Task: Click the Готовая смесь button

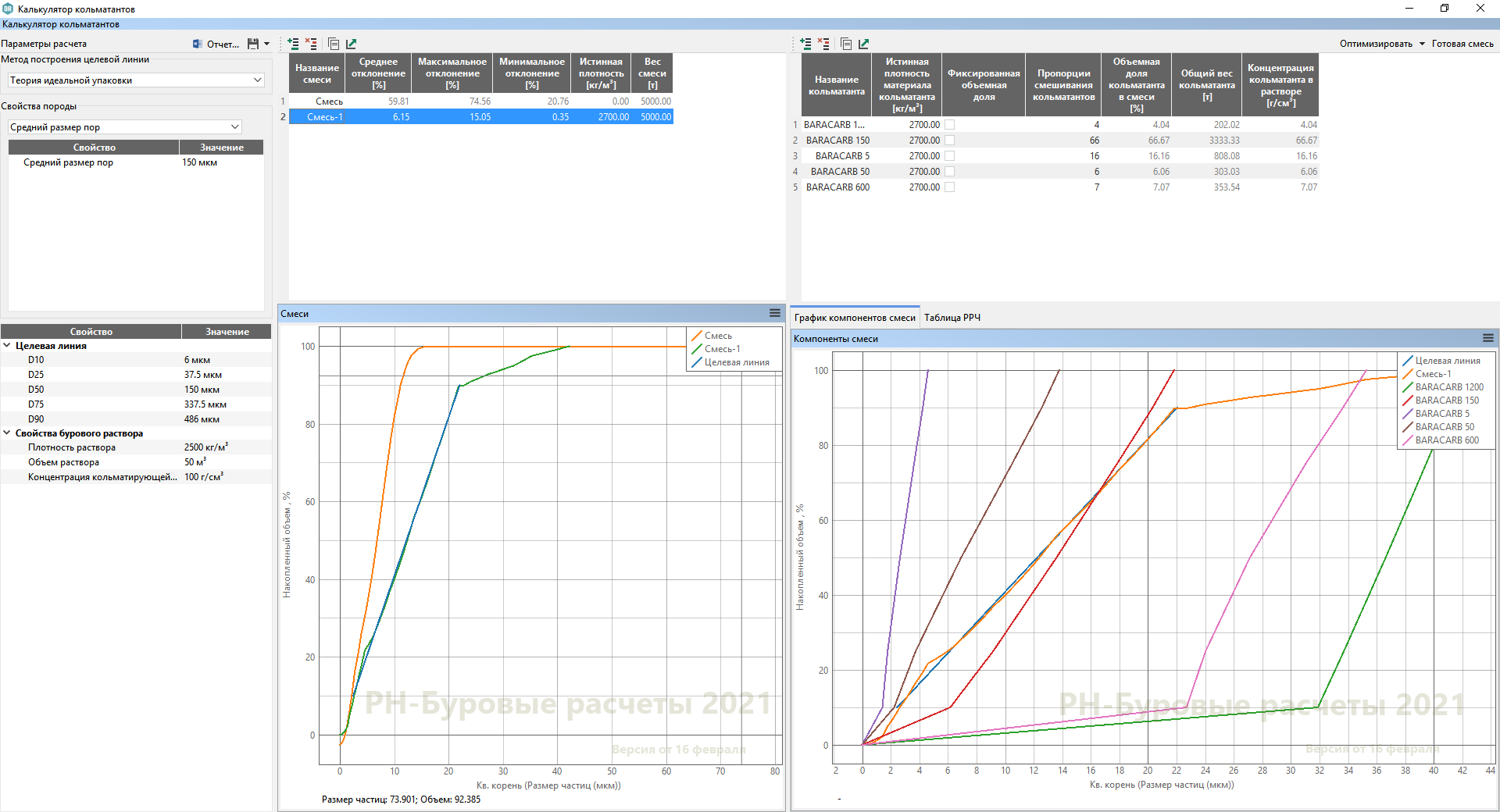Action: (x=1462, y=44)
